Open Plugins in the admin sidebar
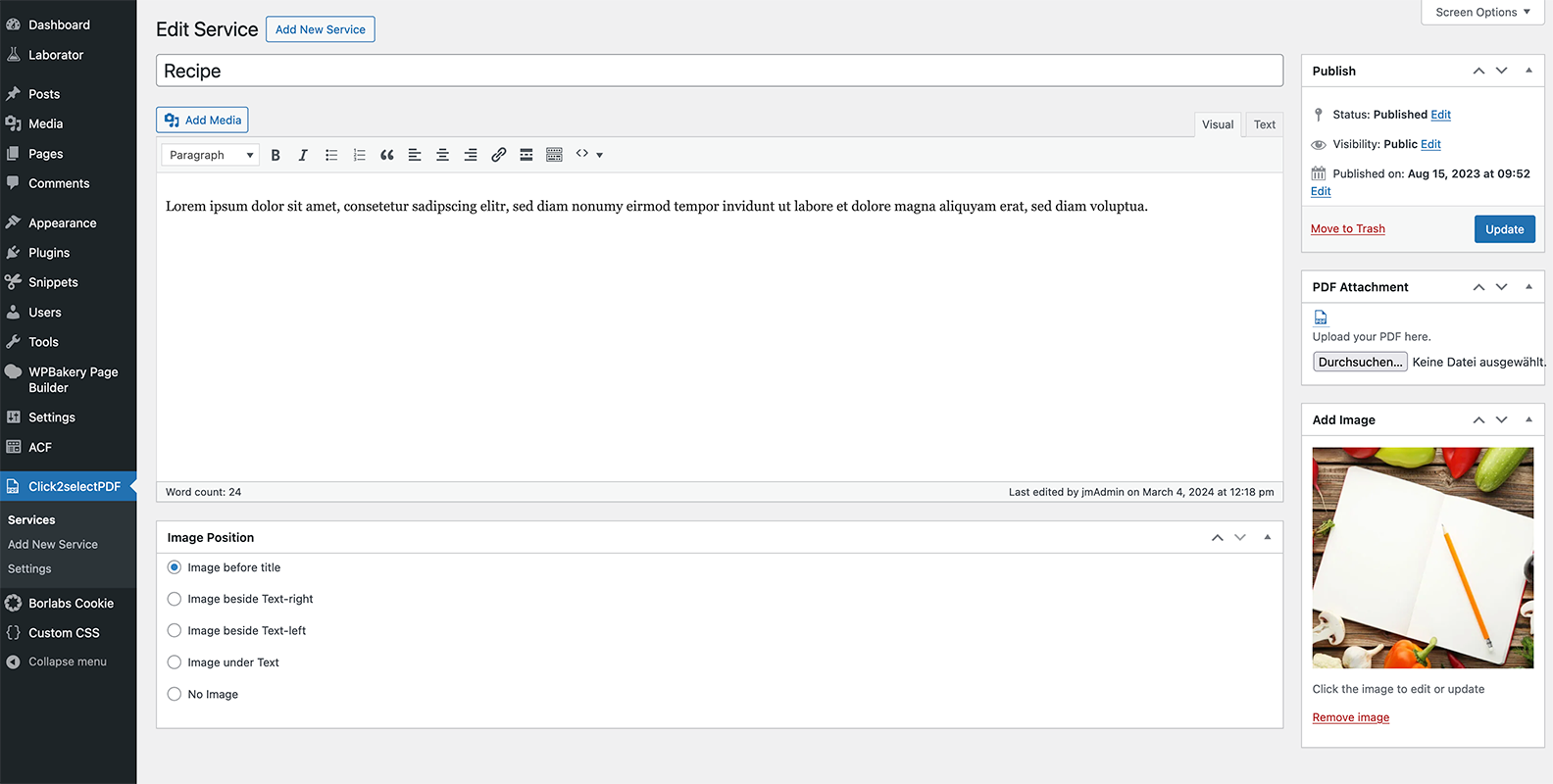The image size is (1553, 784). [49, 253]
